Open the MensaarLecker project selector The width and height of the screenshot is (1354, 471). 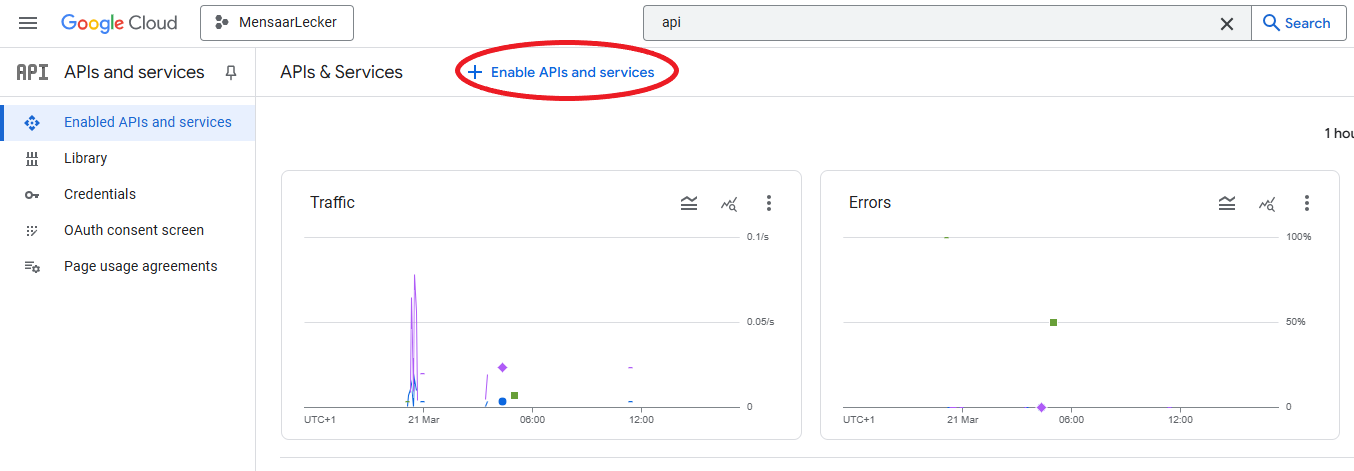tap(277, 23)
